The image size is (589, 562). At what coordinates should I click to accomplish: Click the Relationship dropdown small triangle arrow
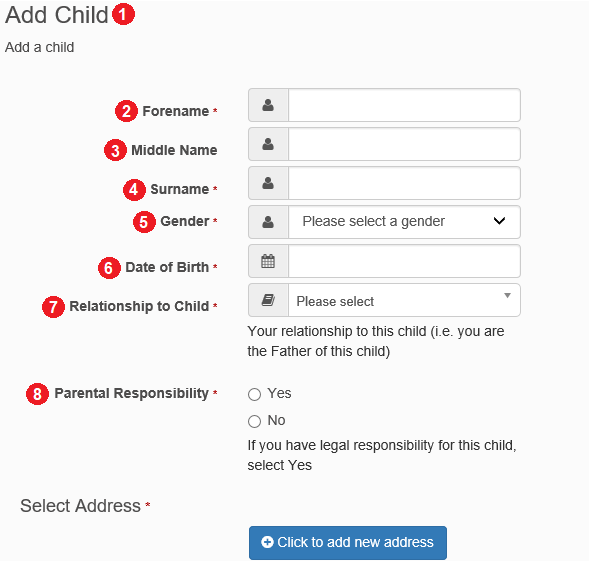[507, 296]
